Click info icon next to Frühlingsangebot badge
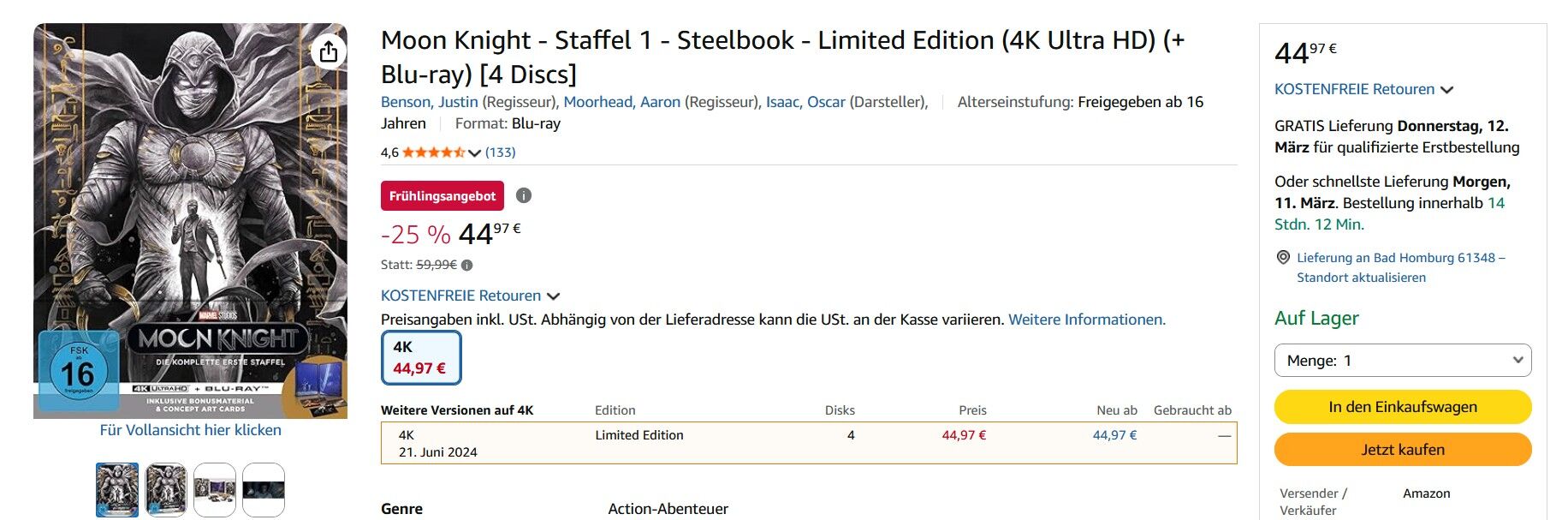Screen dimensions: 1568x520 (524, 195)
